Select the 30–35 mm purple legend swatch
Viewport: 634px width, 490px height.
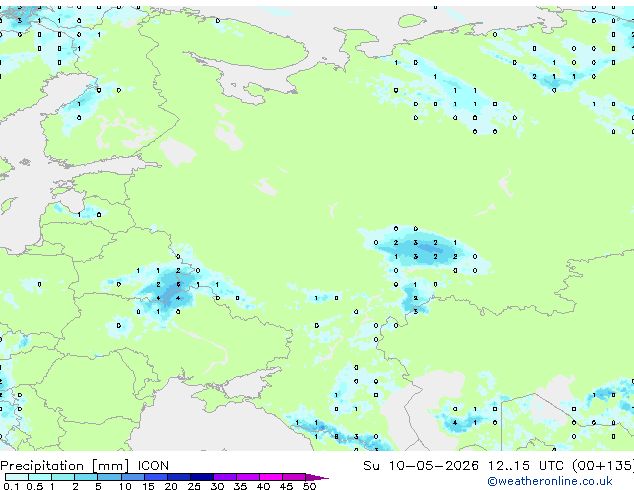coord(224,477)
